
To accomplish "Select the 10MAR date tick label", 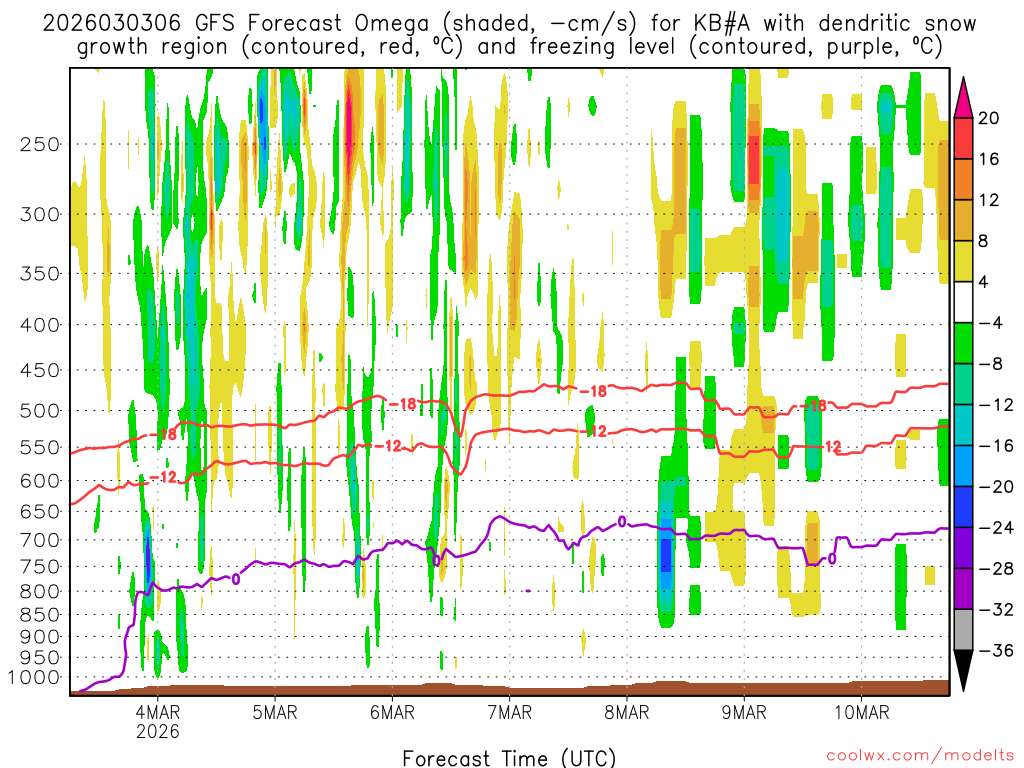I will [861, 712].
